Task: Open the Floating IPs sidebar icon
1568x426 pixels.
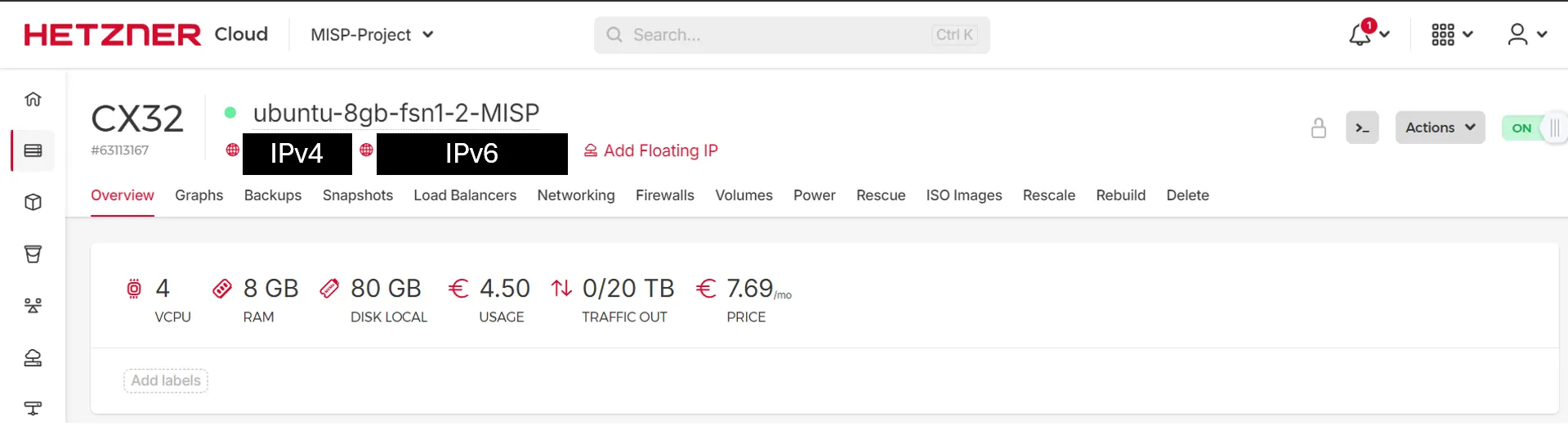Action: pyautogui.click(x=33, y=358)
